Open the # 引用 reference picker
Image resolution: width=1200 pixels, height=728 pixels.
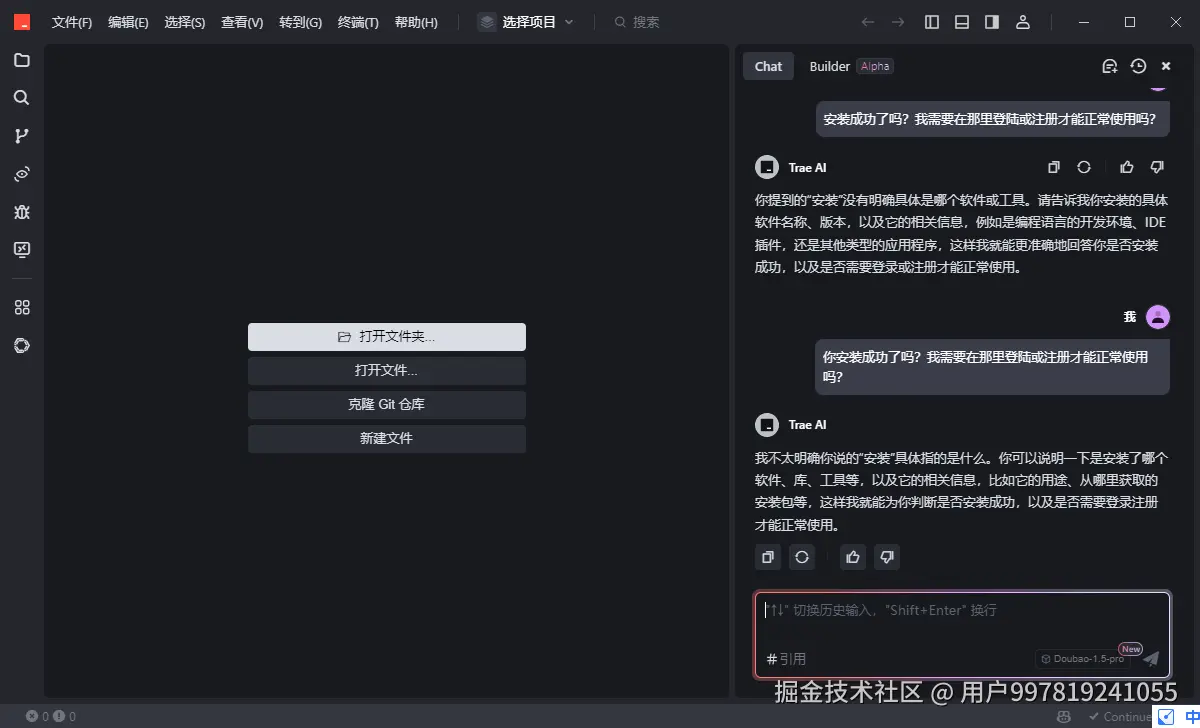tap(786, 659)
